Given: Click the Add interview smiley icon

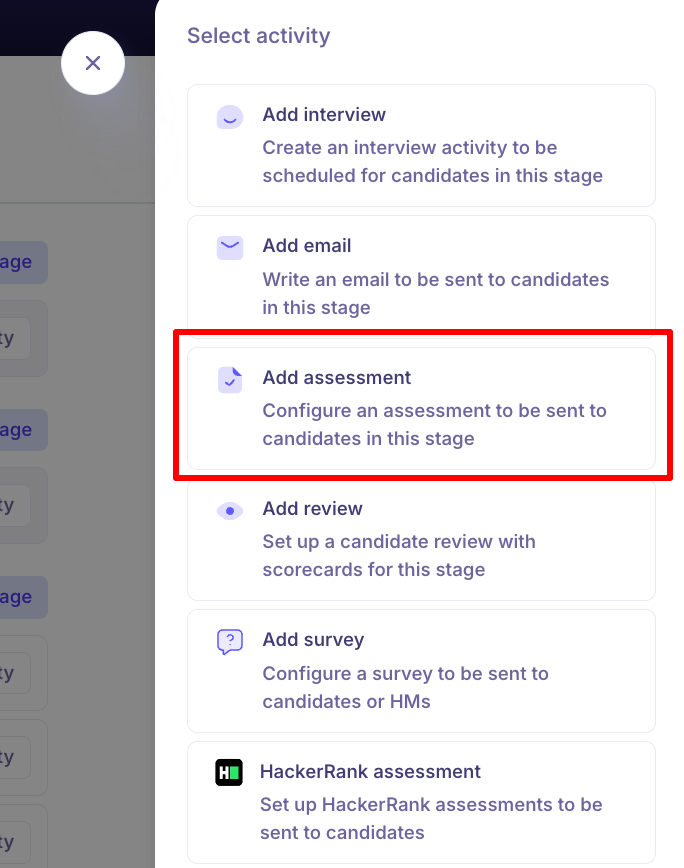Looking at the screenshot, I should click(x=230, y=117).
